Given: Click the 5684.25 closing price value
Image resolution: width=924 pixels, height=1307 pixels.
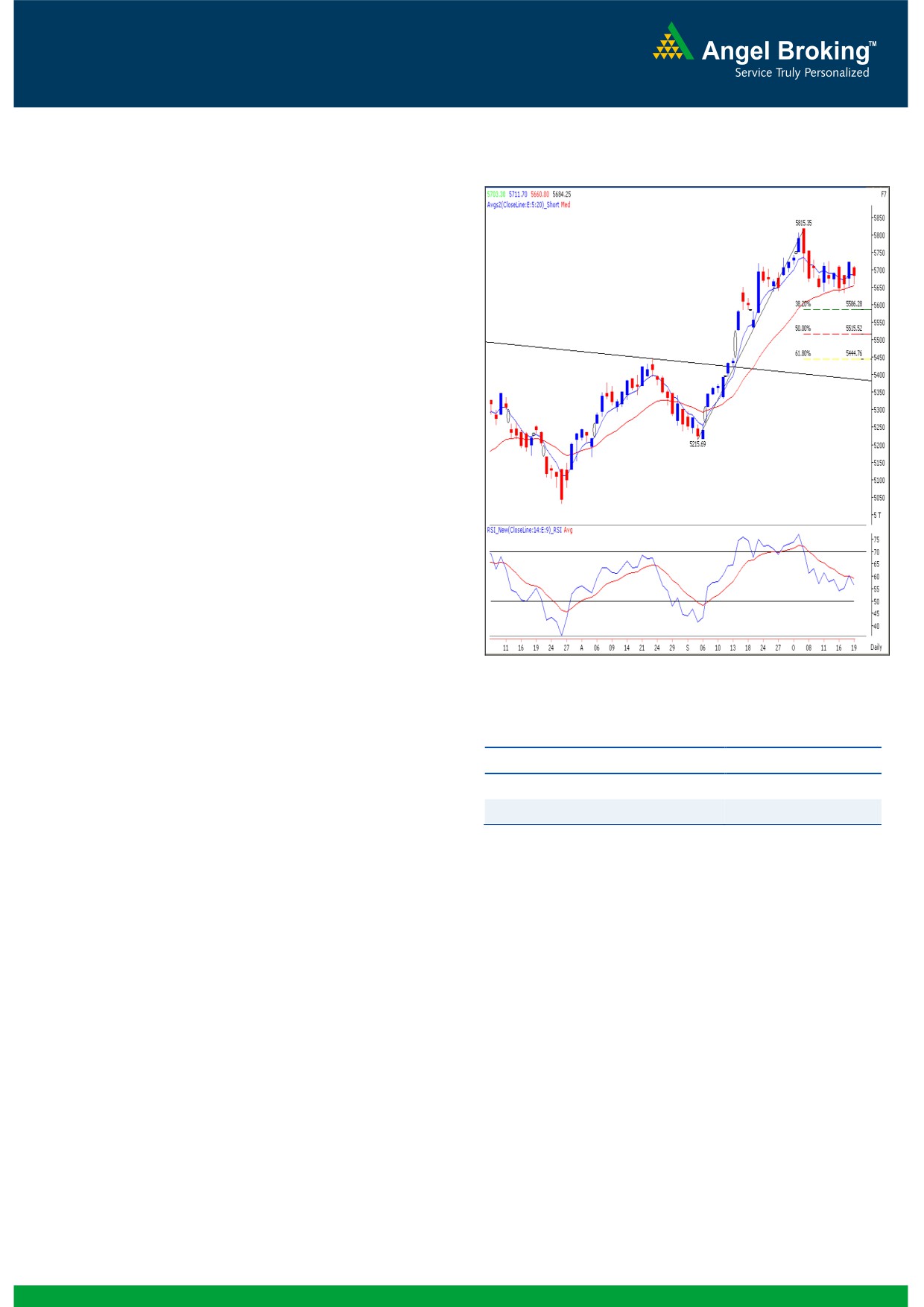Looking at the screenshot, I should pos(561,194).
